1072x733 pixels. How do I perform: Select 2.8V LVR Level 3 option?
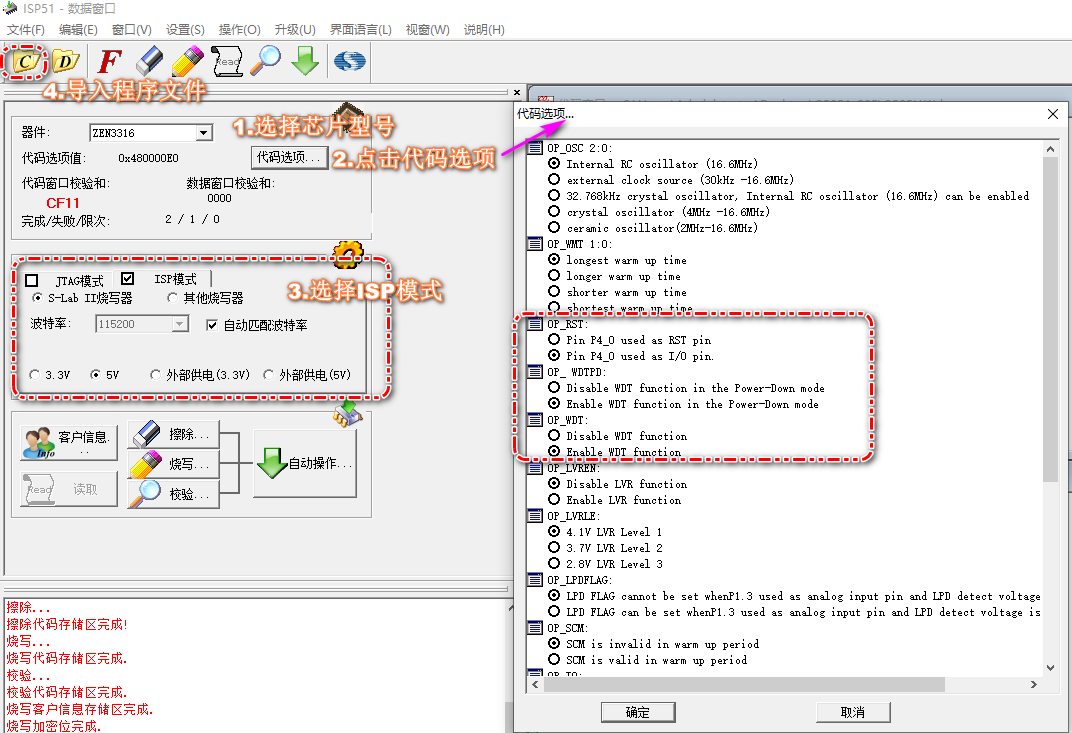(554, 563)
